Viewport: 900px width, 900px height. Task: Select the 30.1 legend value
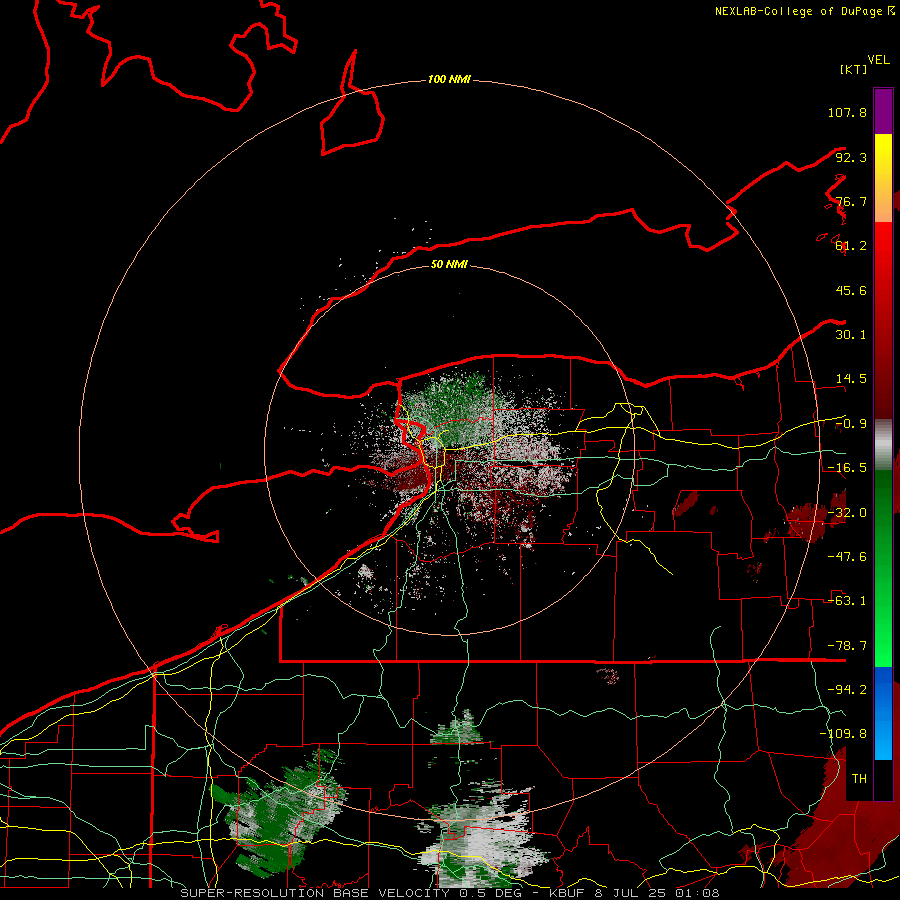click(851, 335)
